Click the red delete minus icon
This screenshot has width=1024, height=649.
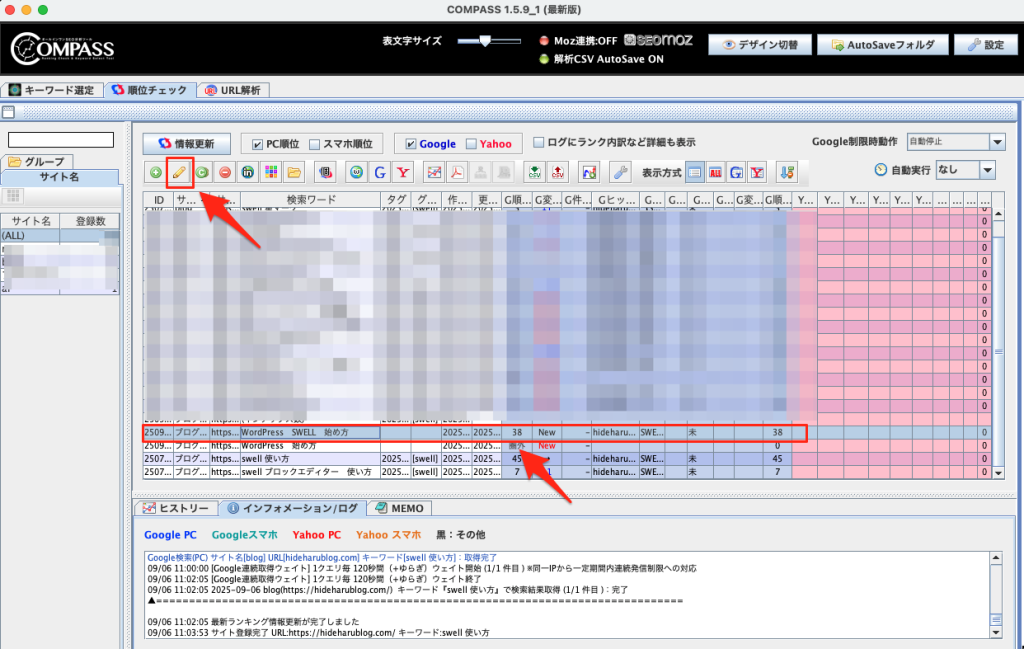click(225, 172)
